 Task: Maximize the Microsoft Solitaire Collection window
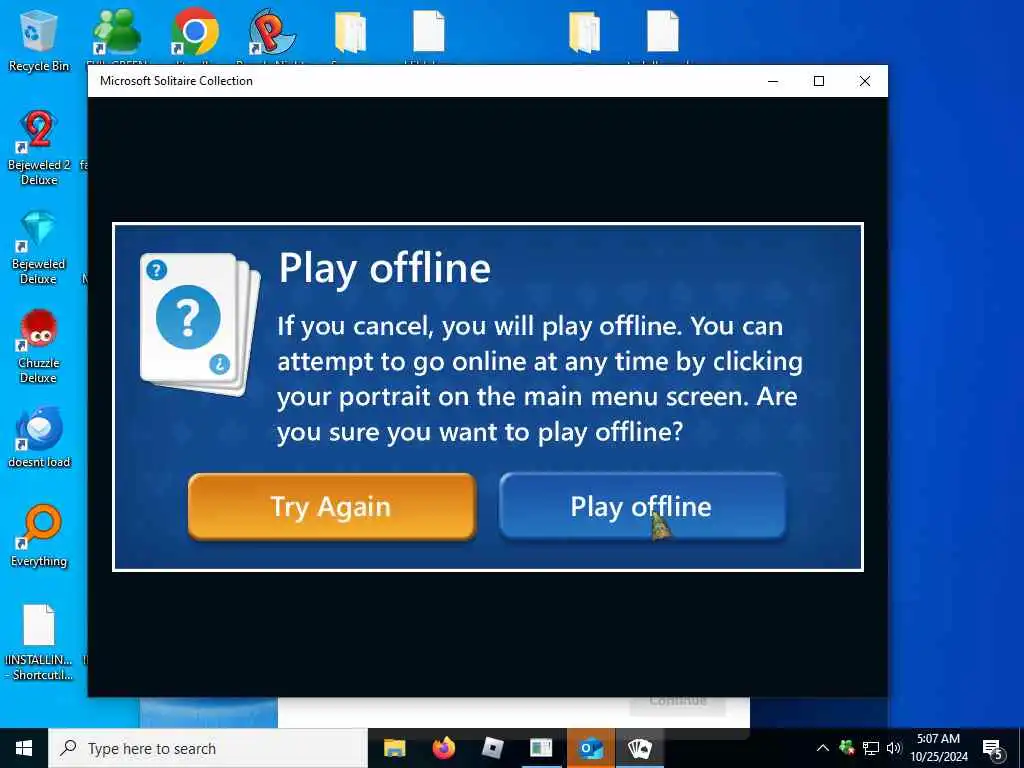click(x=819, y=81)
